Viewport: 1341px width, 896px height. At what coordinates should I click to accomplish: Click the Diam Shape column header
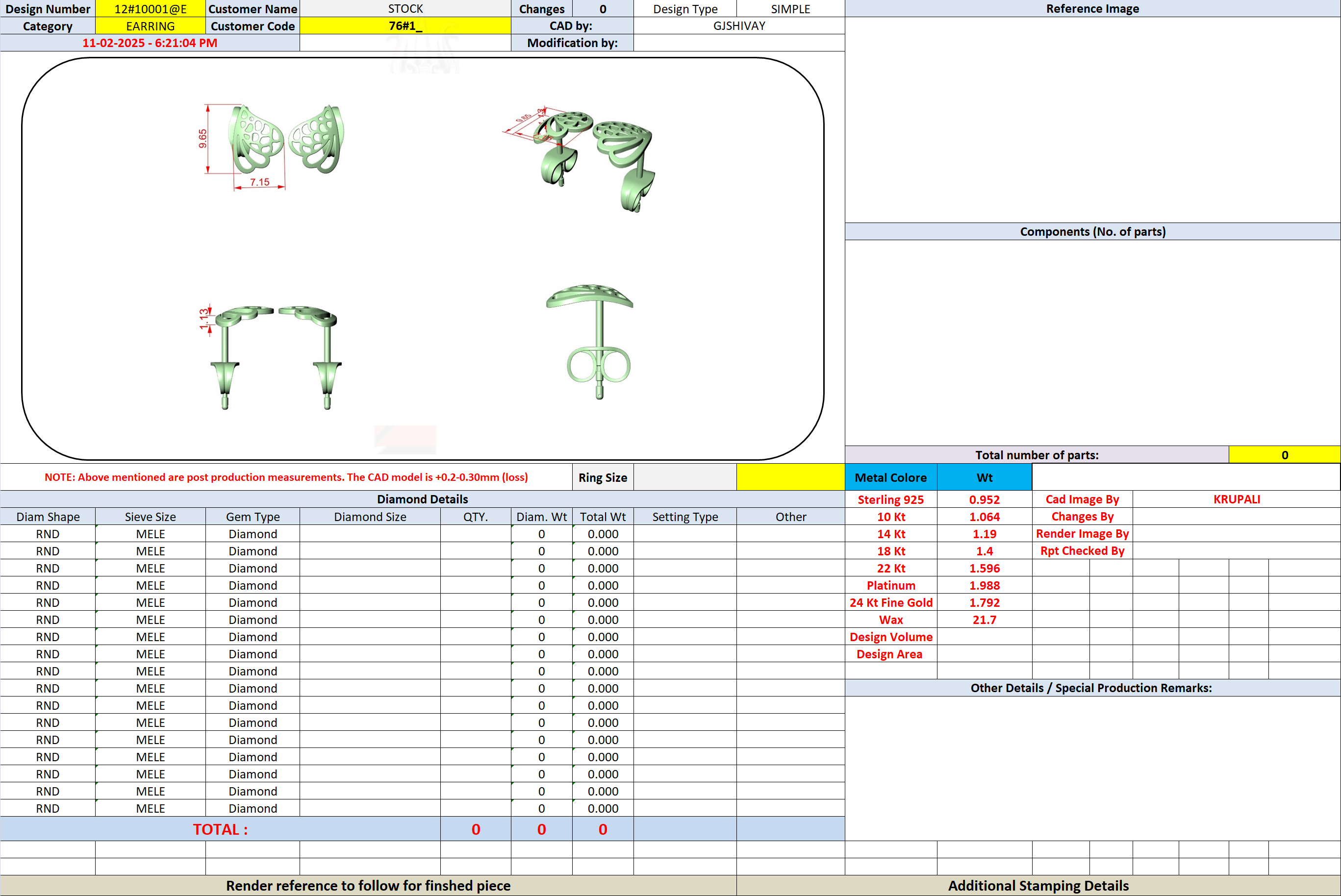(x=48, y=517)
